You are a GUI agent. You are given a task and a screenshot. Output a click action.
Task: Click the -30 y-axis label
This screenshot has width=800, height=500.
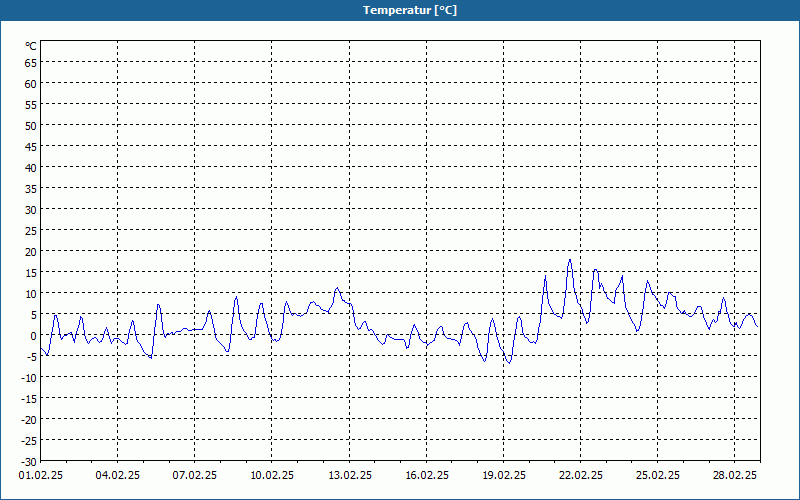(29, 462)
